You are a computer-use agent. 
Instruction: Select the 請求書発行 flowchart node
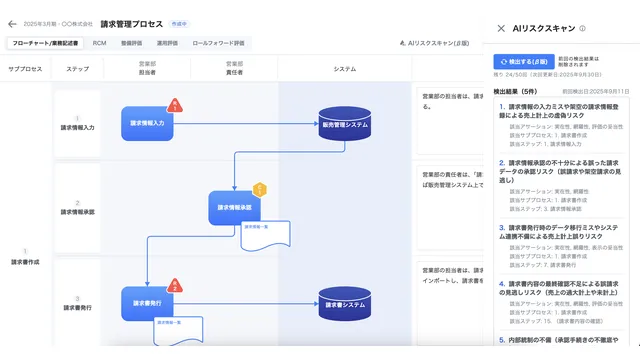coord(147,303)
